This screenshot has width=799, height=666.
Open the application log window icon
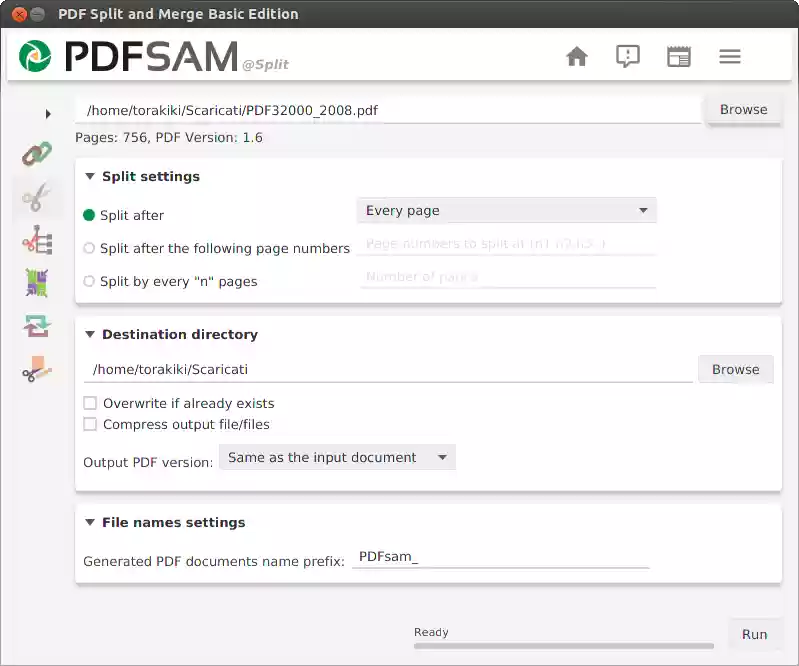pos(679,56)
